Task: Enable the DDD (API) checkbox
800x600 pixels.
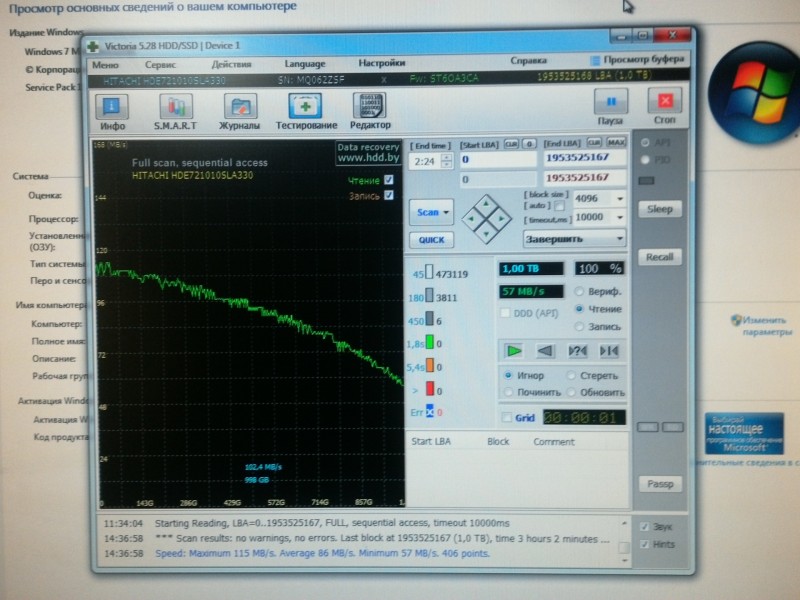Action: [x=505, y=313]
